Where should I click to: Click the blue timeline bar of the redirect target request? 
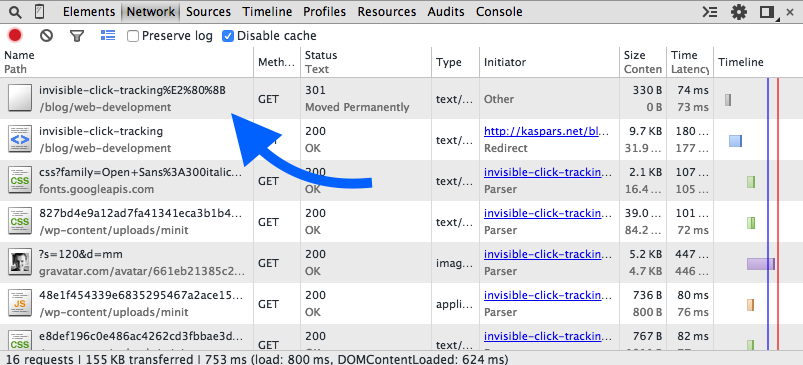coord(735,141)
